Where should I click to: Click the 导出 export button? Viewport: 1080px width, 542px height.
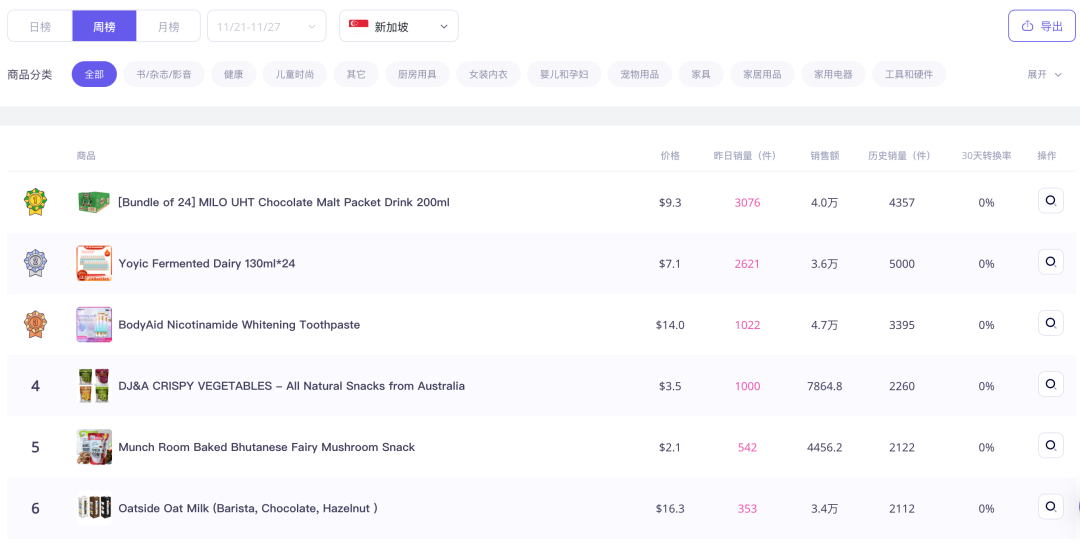coord(1041,26)
